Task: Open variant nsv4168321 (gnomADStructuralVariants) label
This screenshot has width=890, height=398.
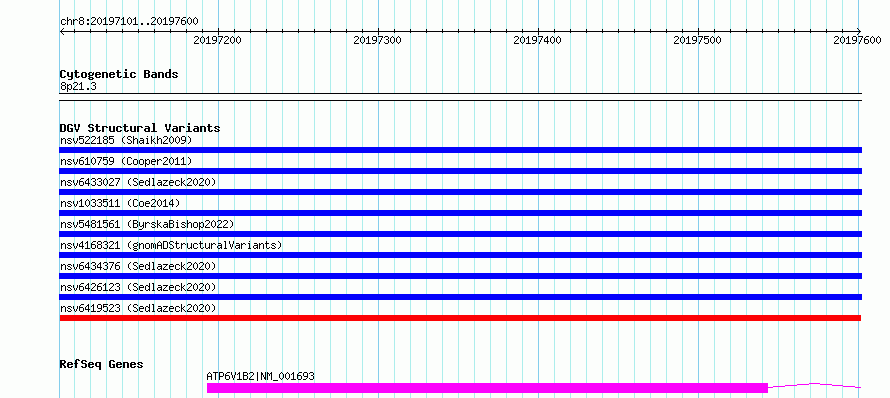Action: point(171,245)
